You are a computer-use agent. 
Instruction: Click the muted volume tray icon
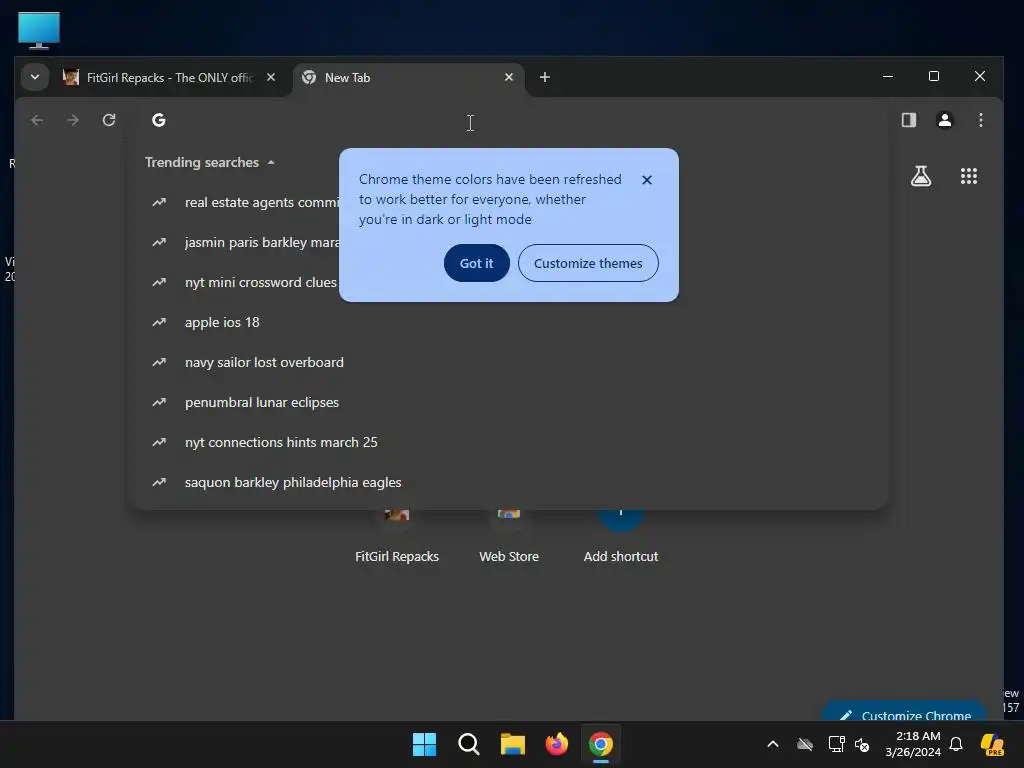click(862, 744)
